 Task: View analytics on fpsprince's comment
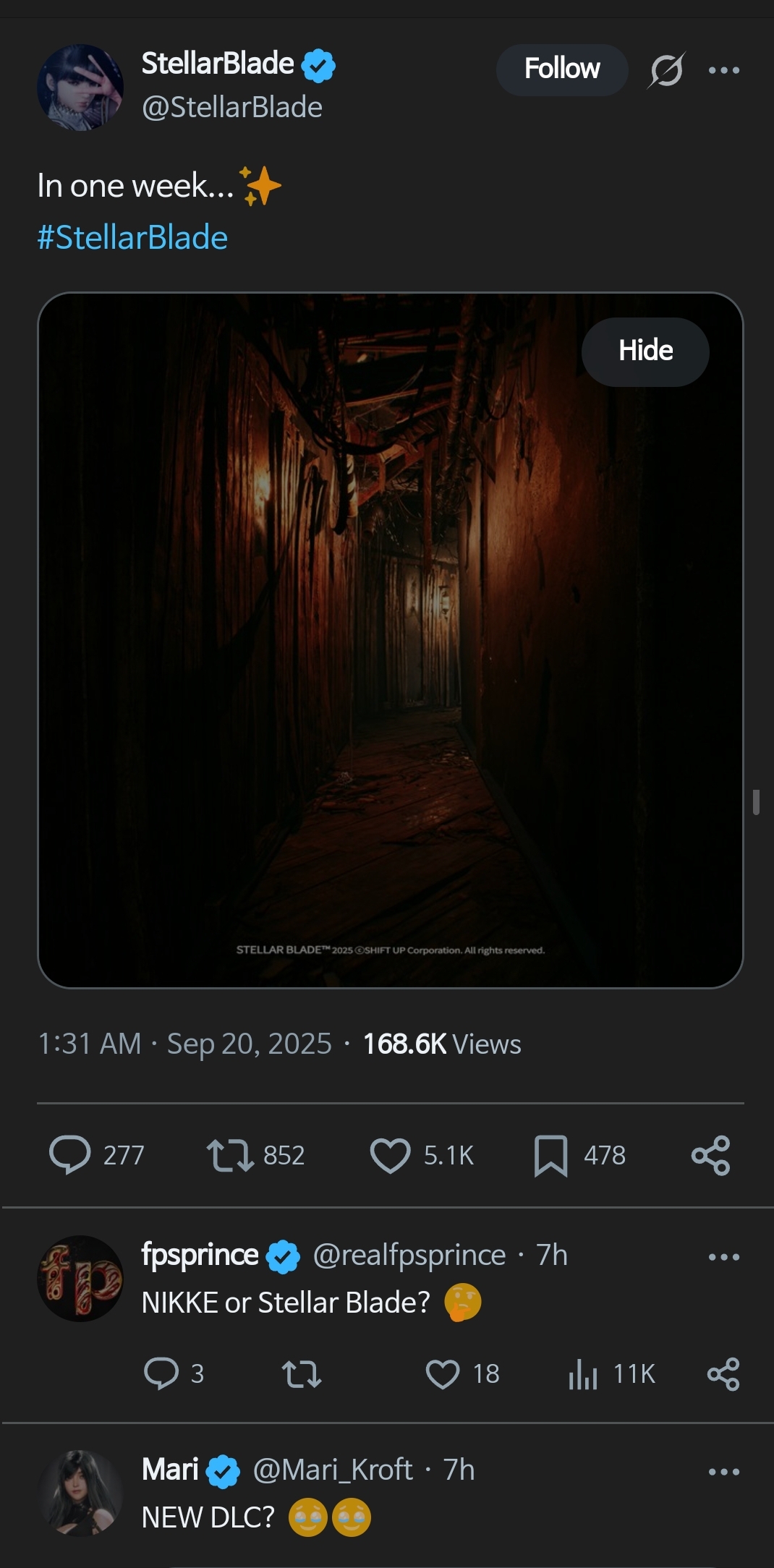(x=583, y=1373)
